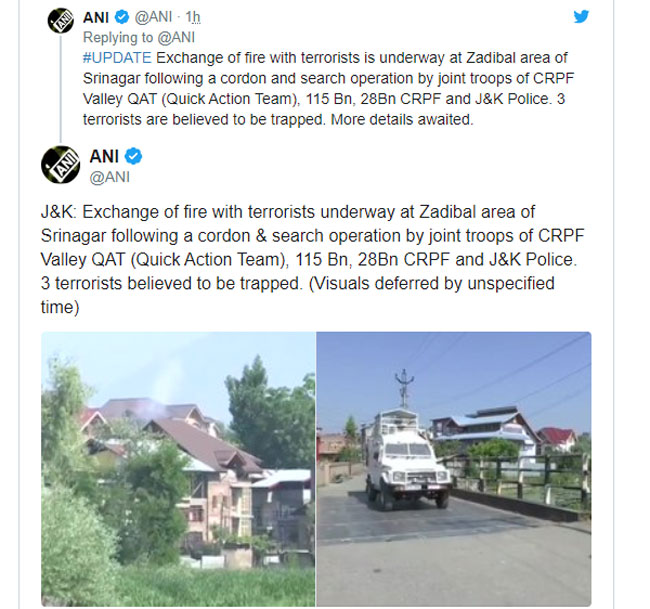
Task: Click verified badge beside large ANI name
Action: (x=133, y=156)
